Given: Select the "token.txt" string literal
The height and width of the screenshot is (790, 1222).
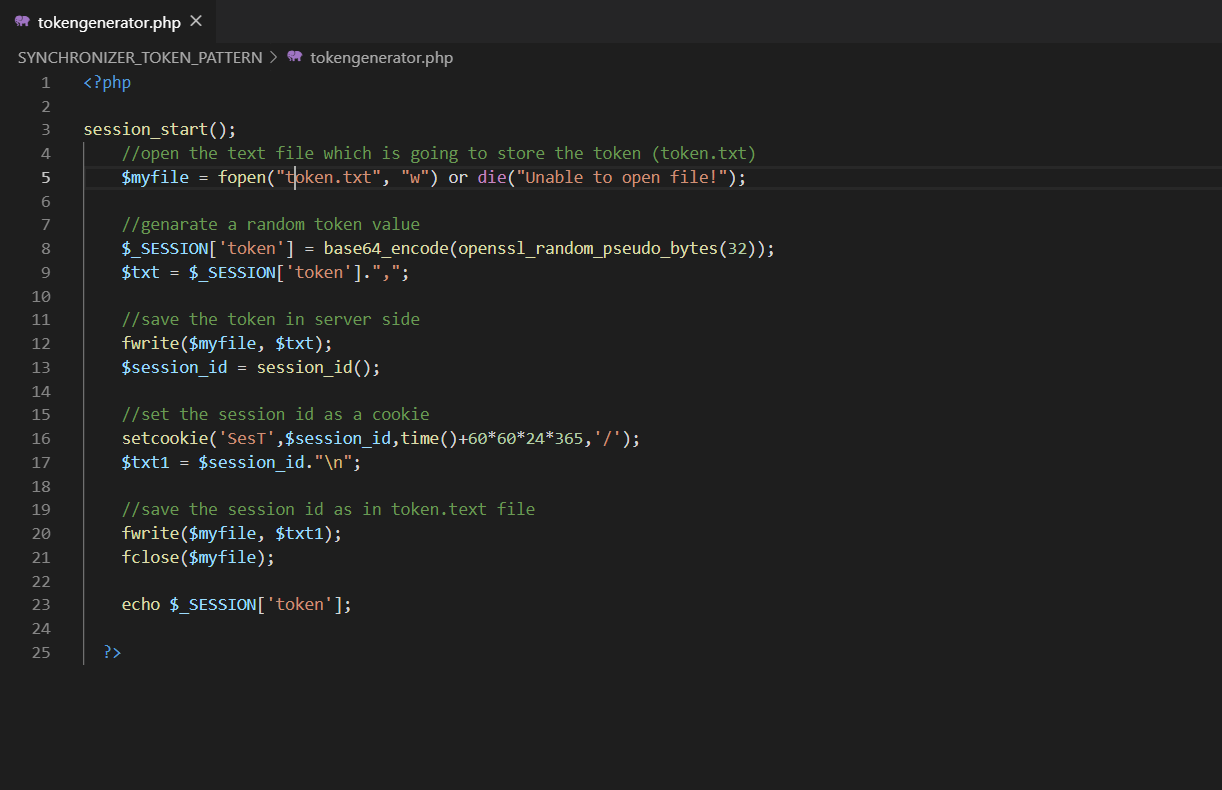Looking at the screenshot, I should [x=328, y=177].
